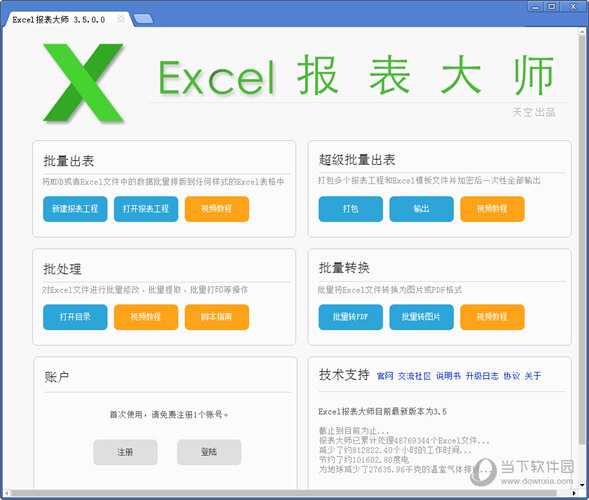This screenshot has height=500, width=589.
Task: Open a new tab button
Action: pos(143,19)
